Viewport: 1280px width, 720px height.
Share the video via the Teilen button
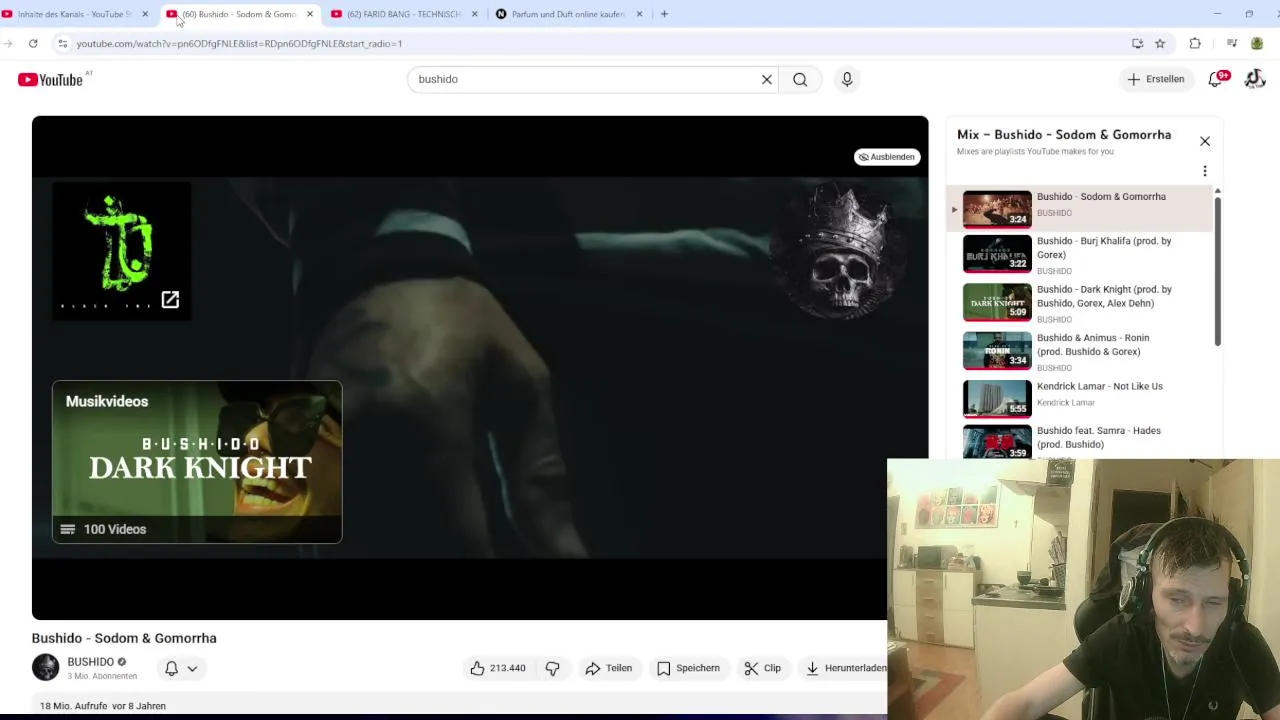(608, 668)
